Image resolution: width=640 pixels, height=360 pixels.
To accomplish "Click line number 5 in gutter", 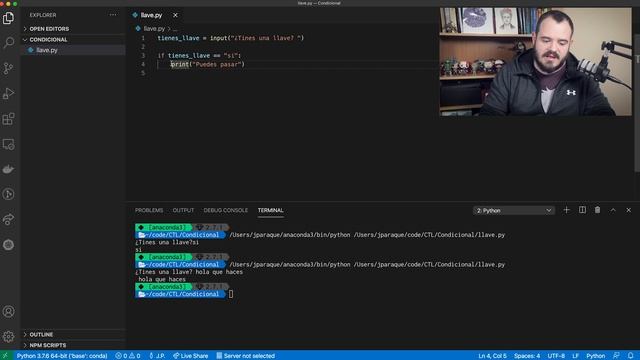I will [x=143, y=73].
